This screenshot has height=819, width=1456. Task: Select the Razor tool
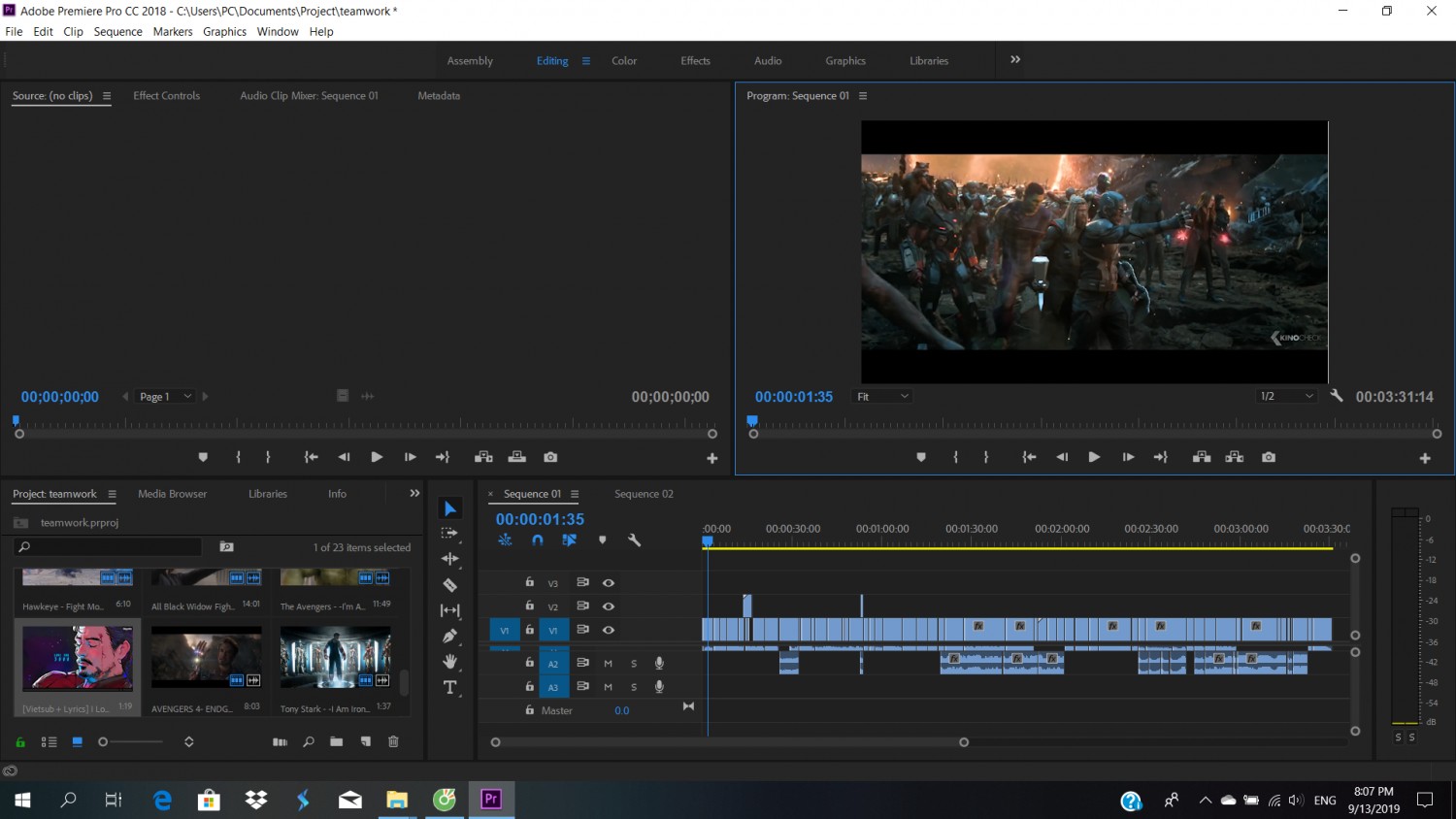tap(449, 584)
